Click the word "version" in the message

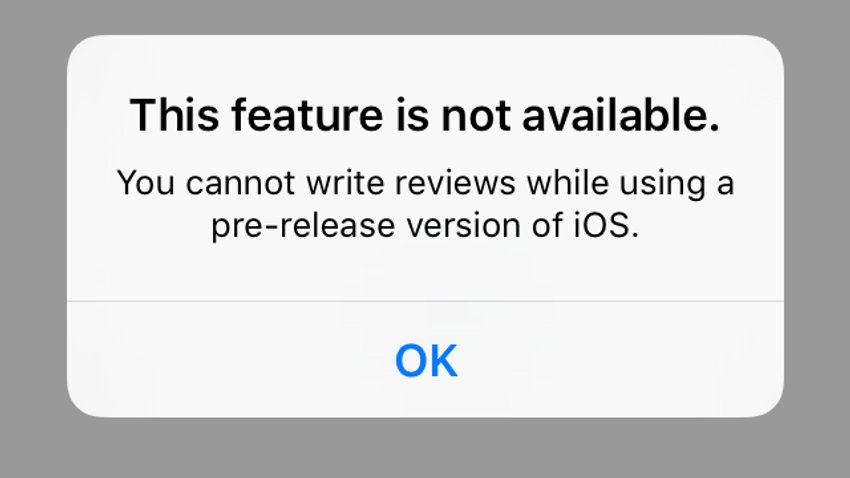(463, 224)
